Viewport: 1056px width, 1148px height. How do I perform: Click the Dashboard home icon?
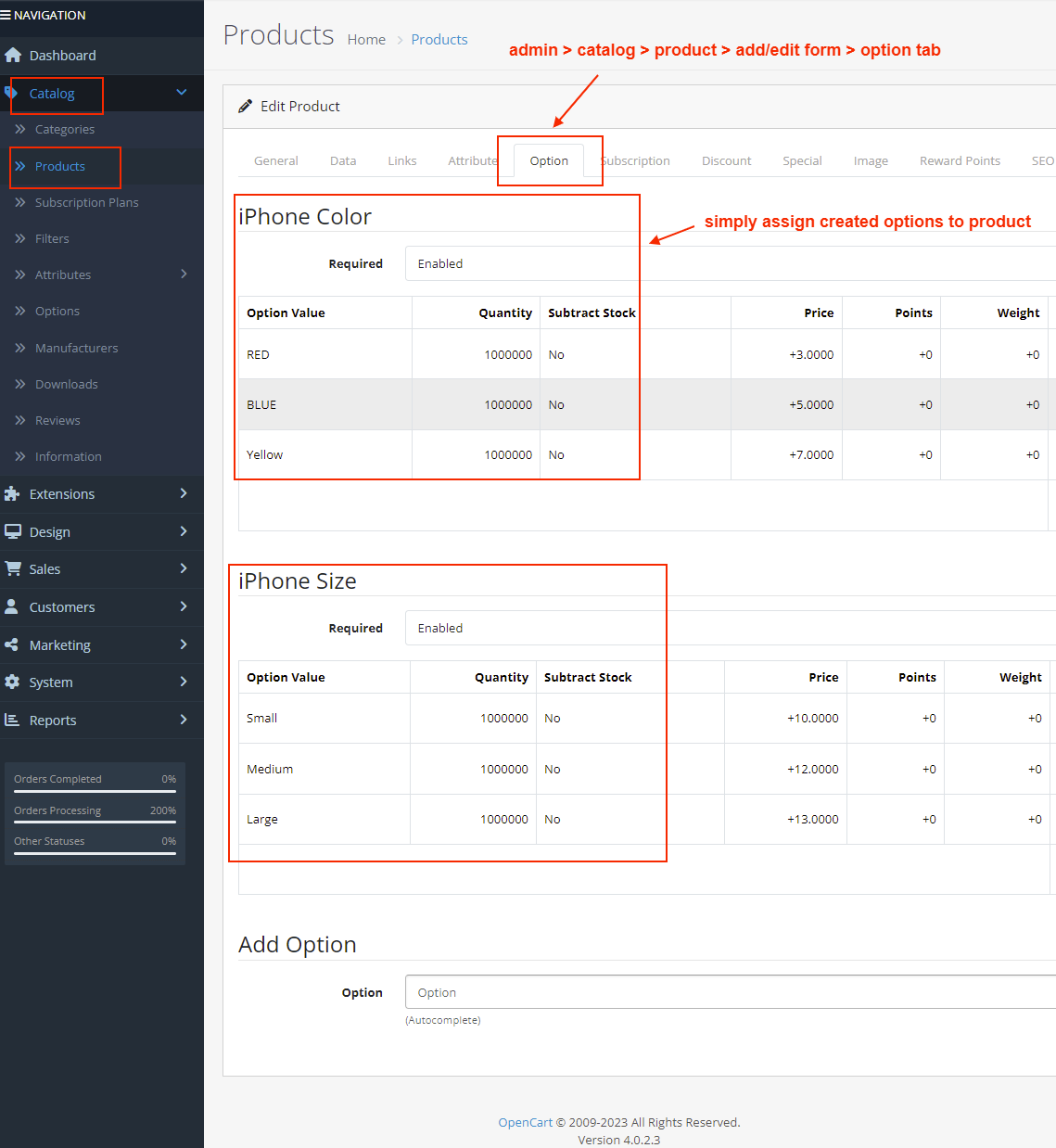coord(13,56)
